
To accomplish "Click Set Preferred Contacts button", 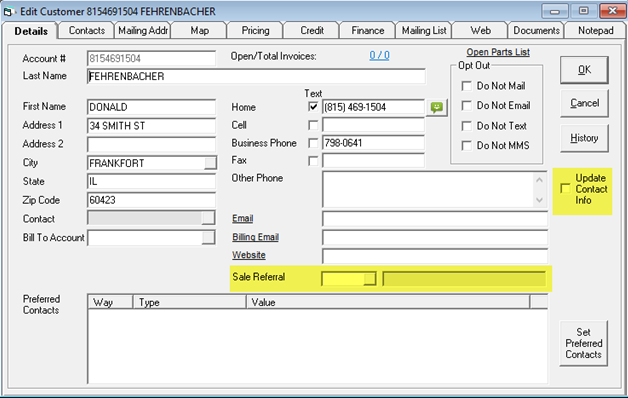I will click(583, 344).
